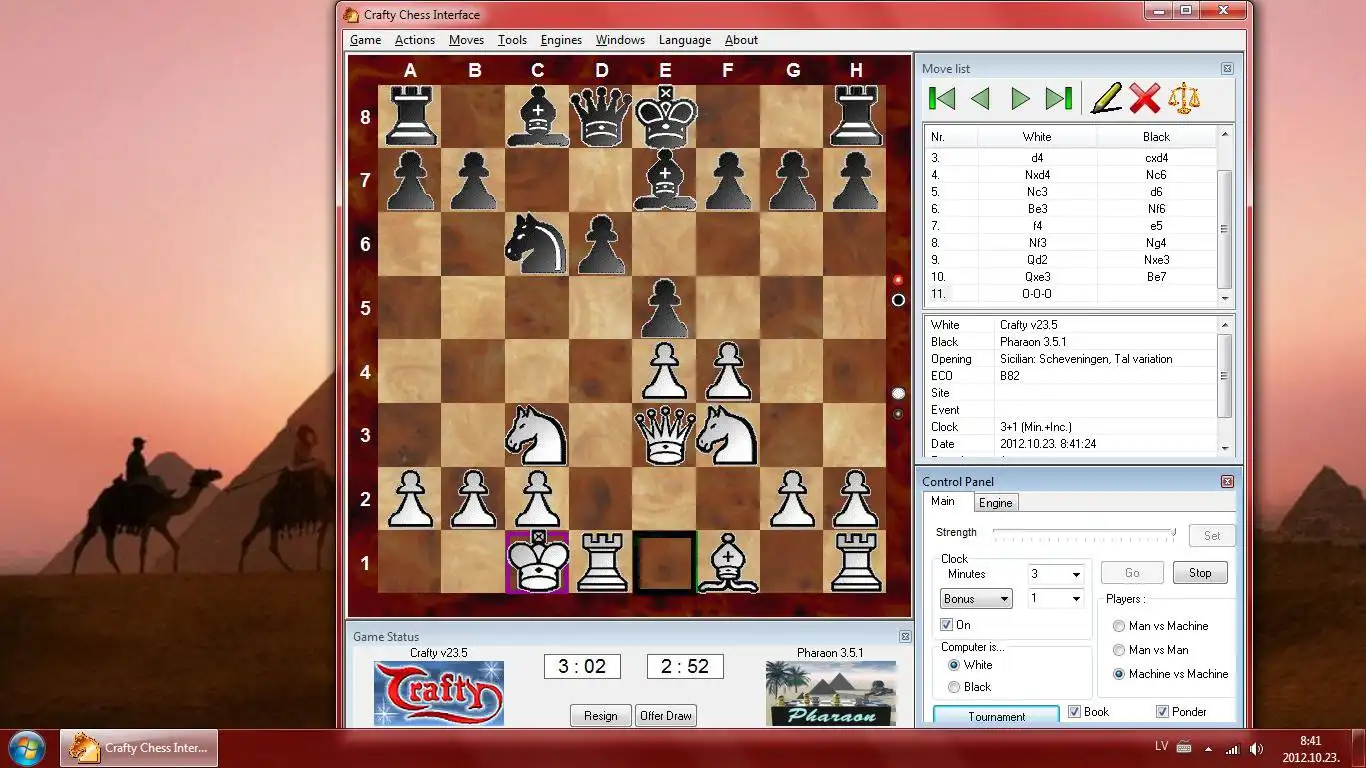
Task: Click the Crafty Chess Interface taskbar button
Action: (x=140, y=748)
